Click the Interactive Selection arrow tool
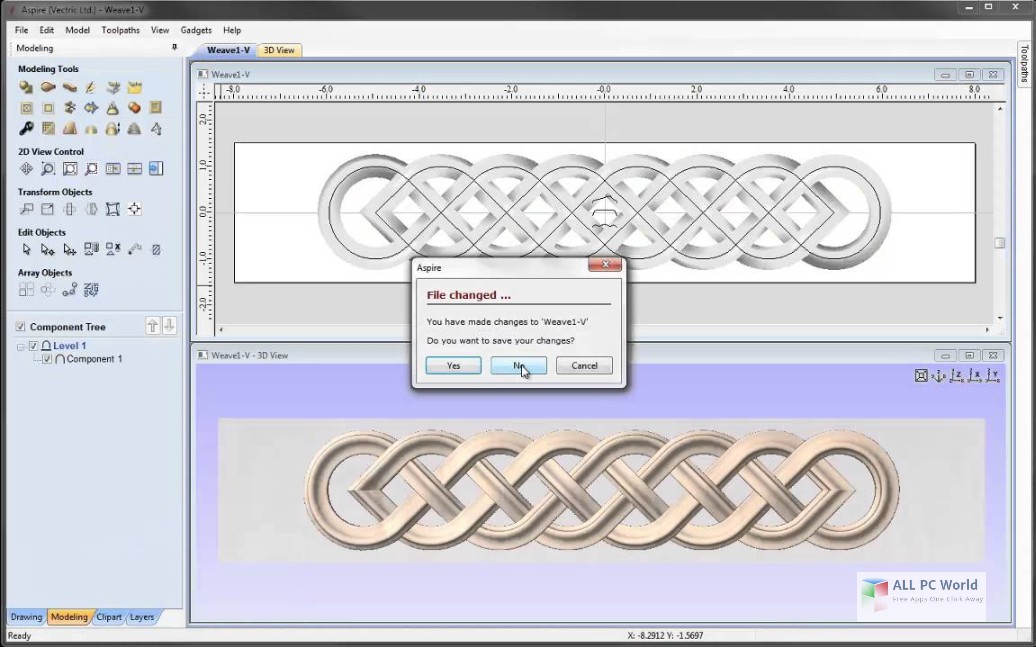This screenshot has height=647, width=1036. coord(69,249)
